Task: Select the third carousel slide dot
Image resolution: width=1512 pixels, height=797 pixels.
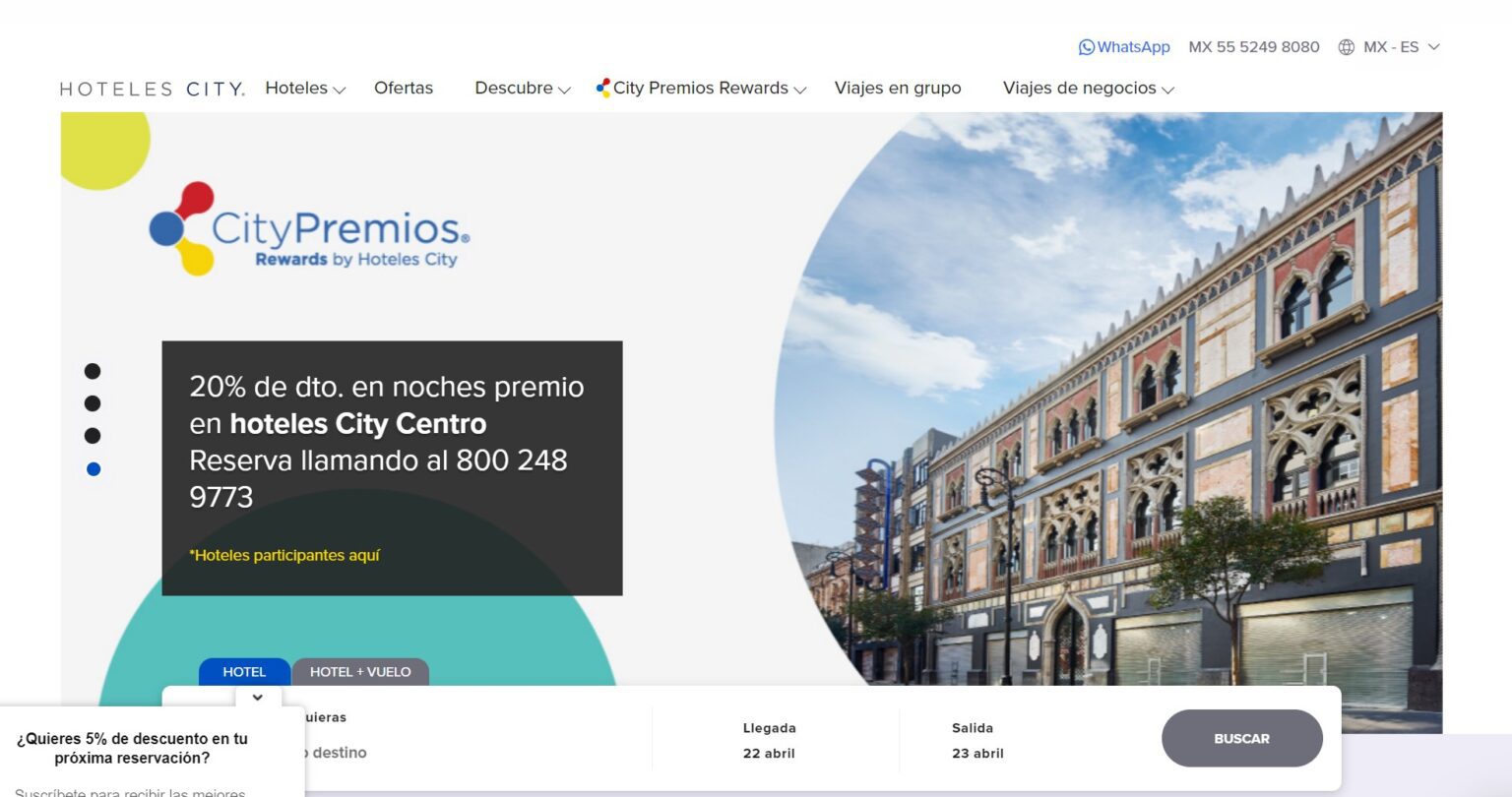Action: coord(93,436)
